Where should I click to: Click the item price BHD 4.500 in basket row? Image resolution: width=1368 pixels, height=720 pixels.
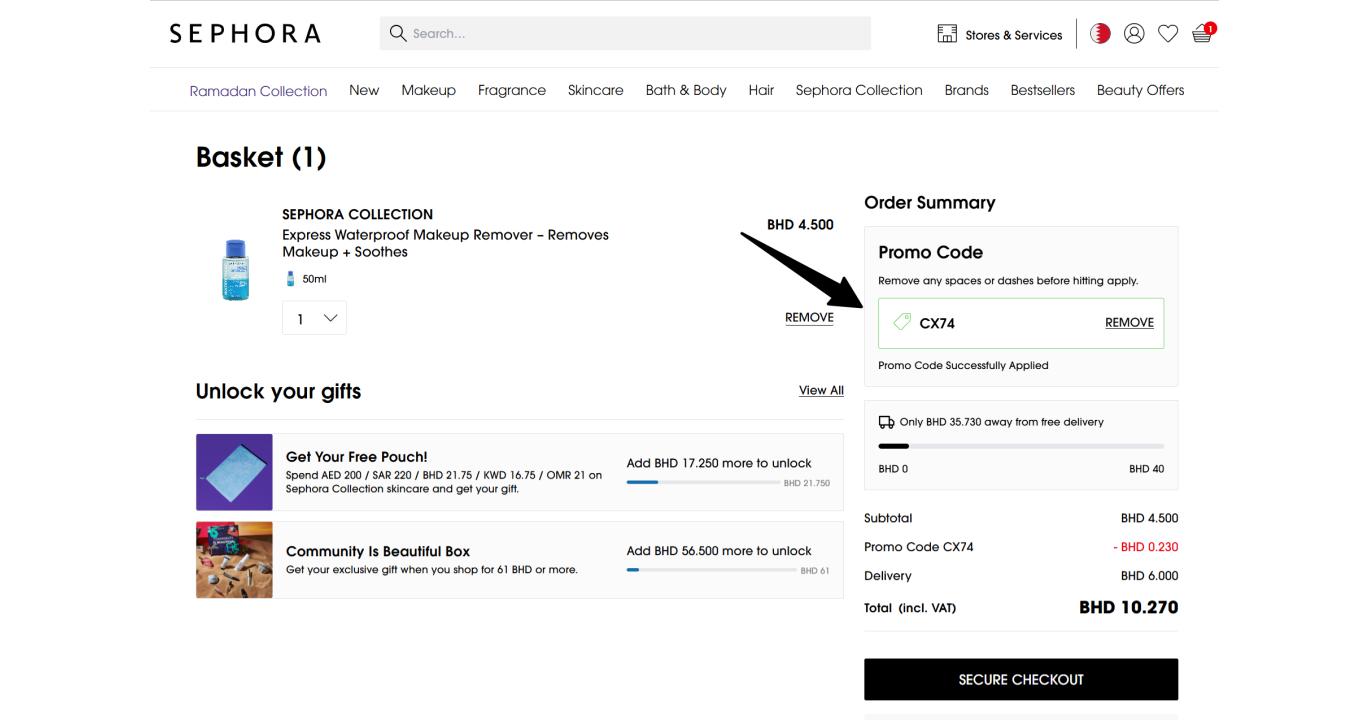800,225
